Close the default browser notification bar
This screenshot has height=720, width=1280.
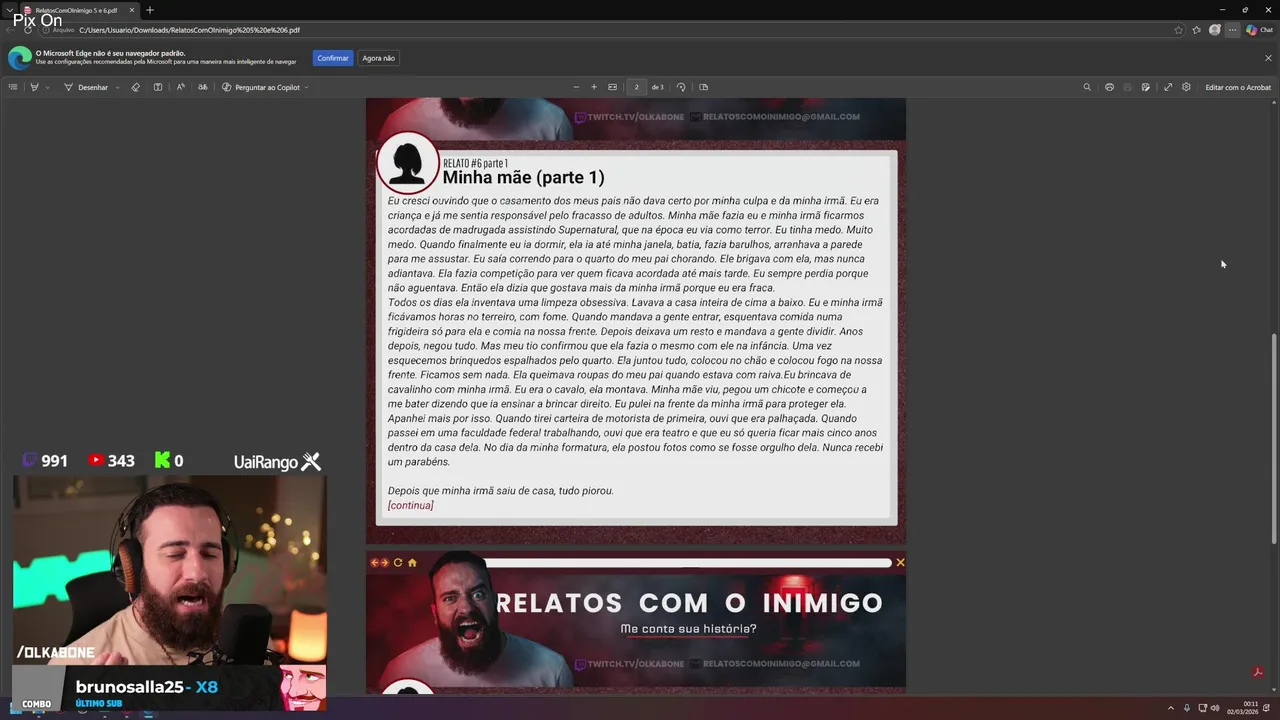pyautogui.click(x=1268, y=58)
